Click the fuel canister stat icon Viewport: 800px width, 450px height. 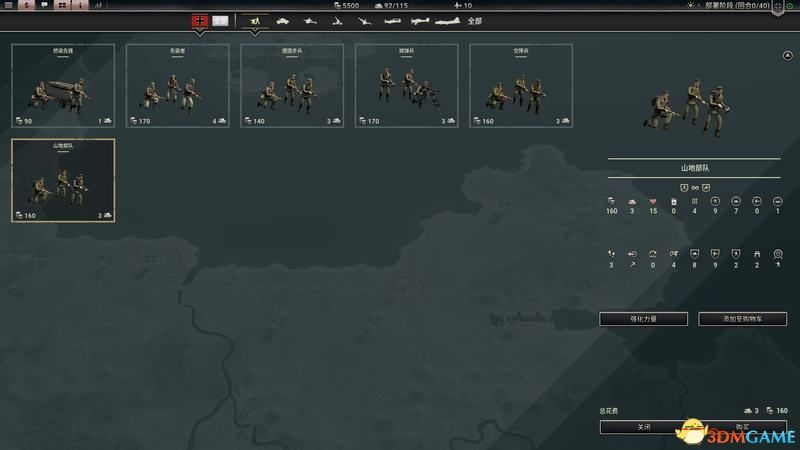673,201
